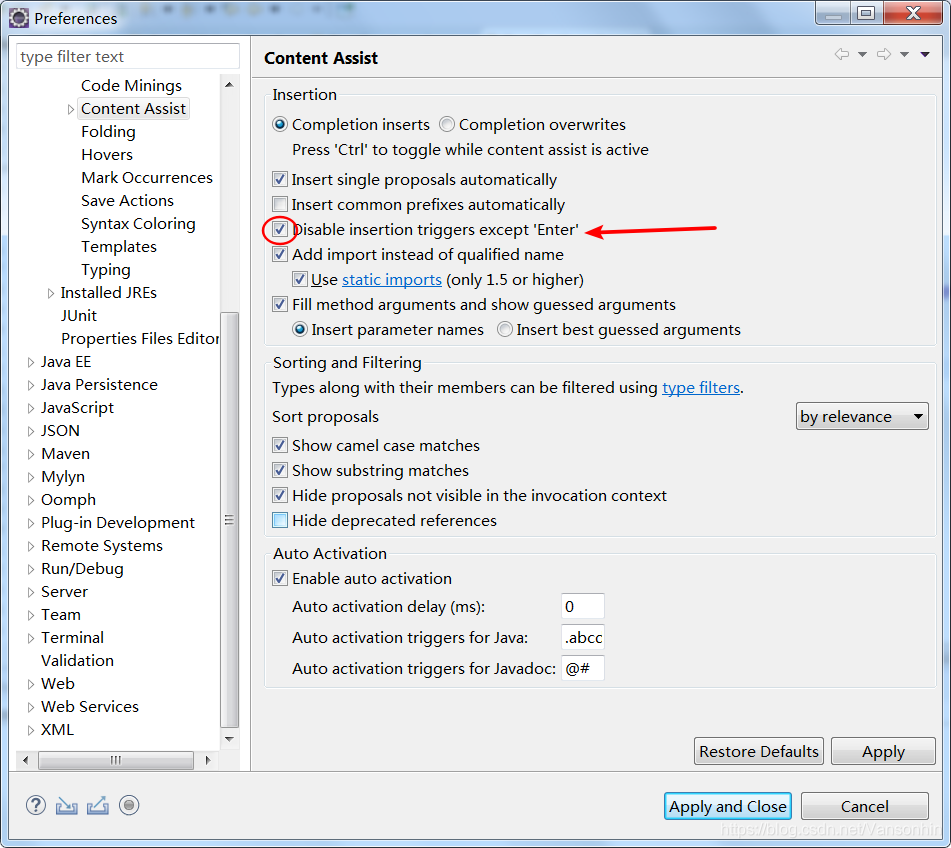Confirm with Apply and Close
This screenshot has height=848, width=951.
coord(728,806)
